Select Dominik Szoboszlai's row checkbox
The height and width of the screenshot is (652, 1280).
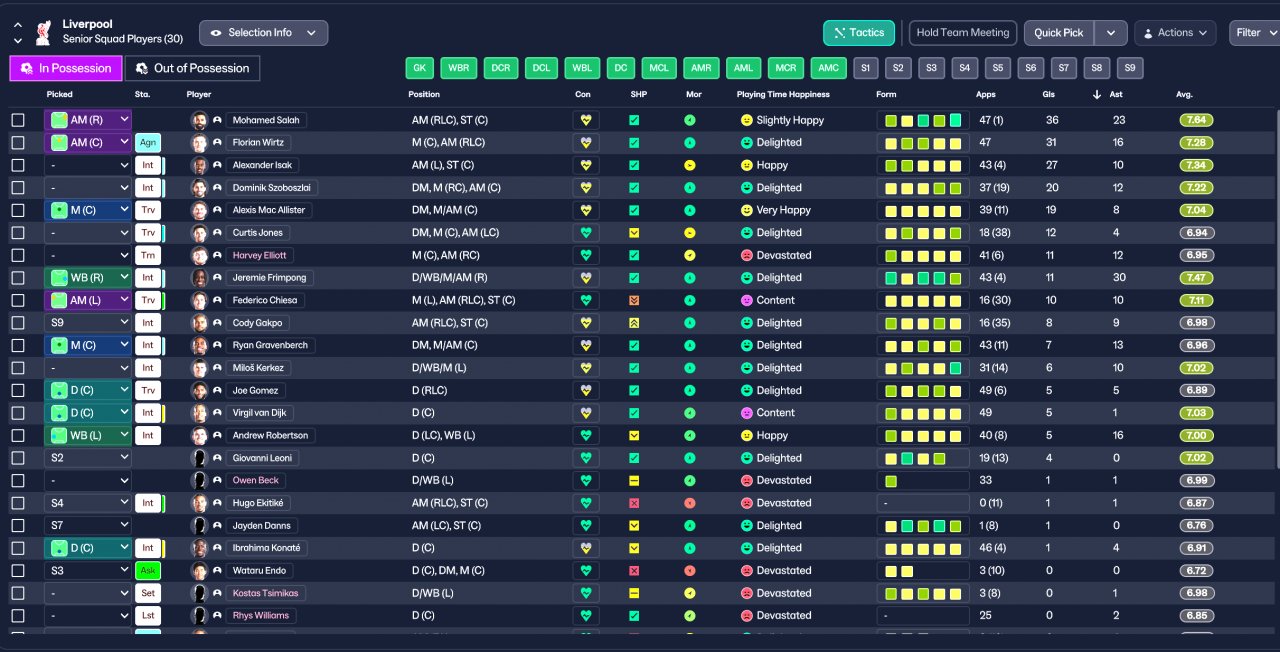point(18,188)
